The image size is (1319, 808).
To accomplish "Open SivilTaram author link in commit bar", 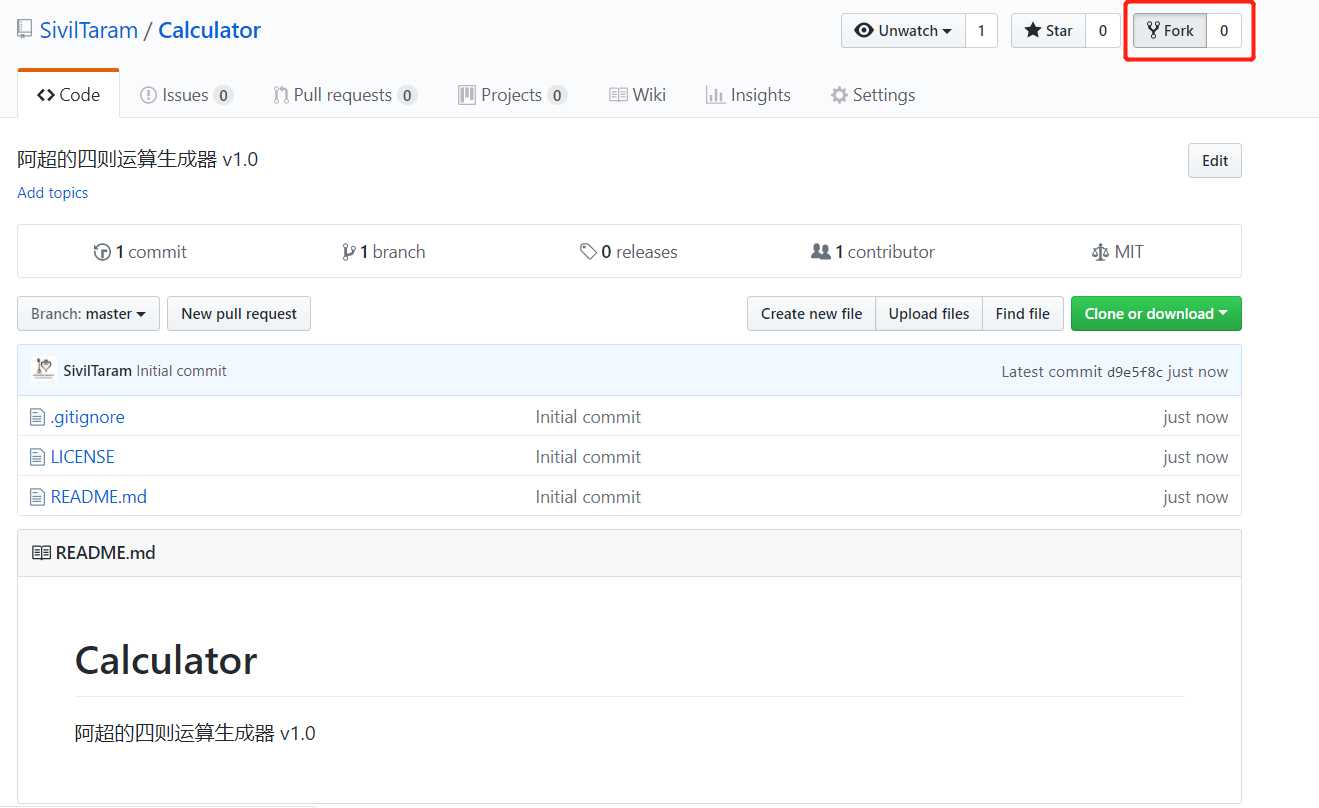I will [x=97, y=371].
